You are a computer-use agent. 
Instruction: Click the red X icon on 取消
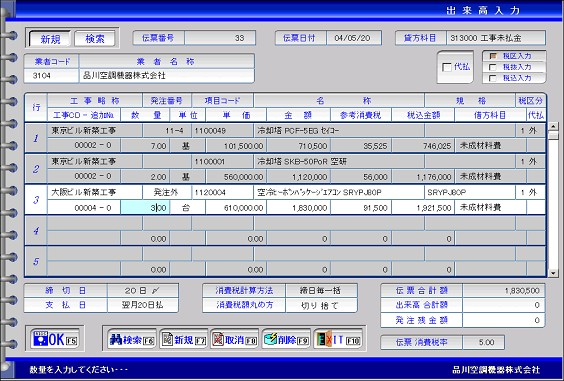218,339
